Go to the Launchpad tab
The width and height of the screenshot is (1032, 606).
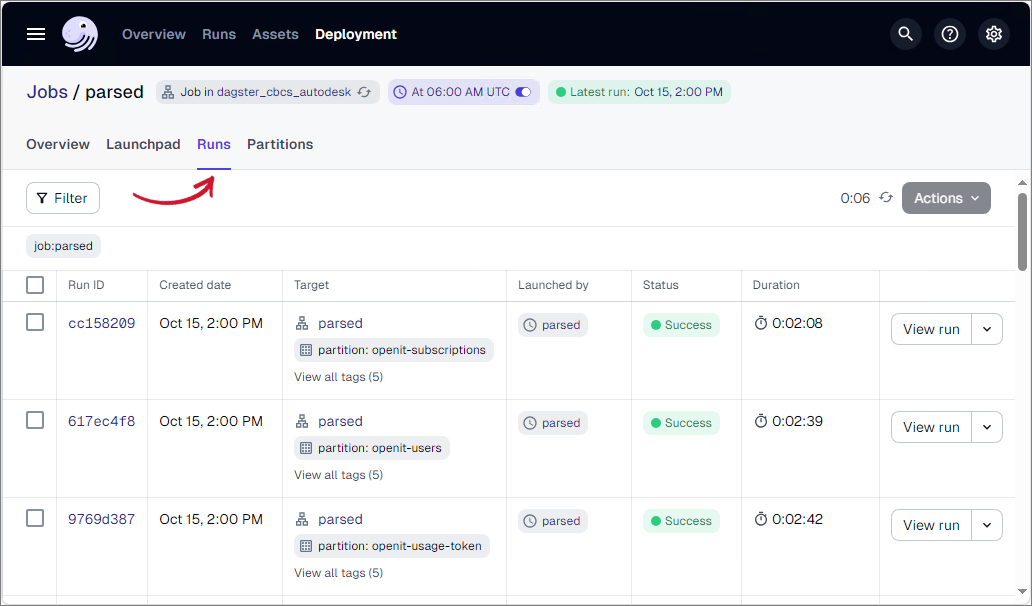tap(143, 144)
